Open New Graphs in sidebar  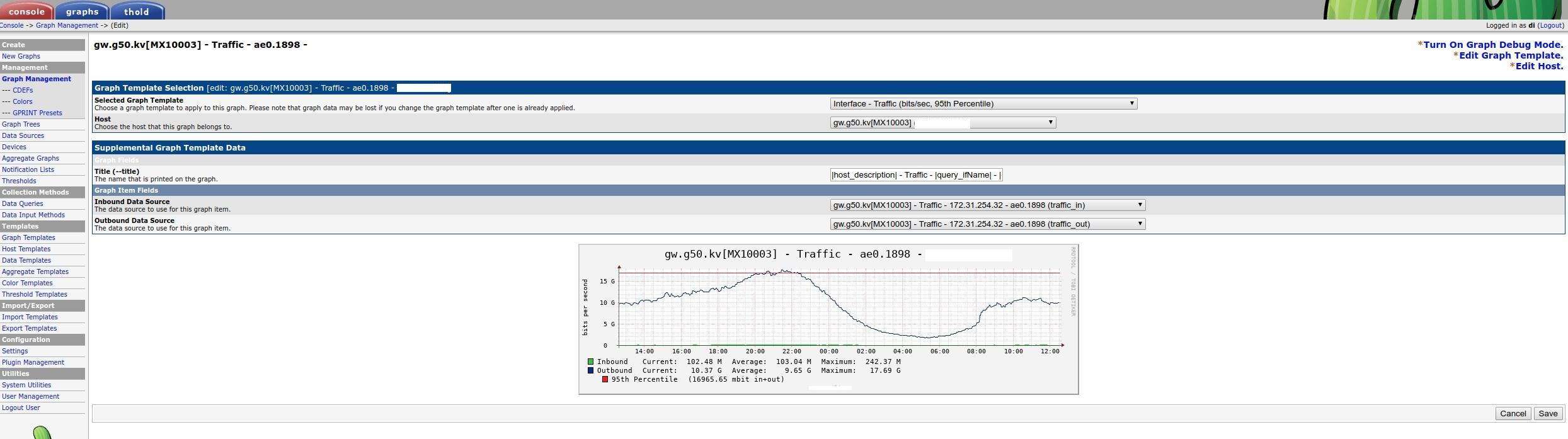(x=21, y=56)
